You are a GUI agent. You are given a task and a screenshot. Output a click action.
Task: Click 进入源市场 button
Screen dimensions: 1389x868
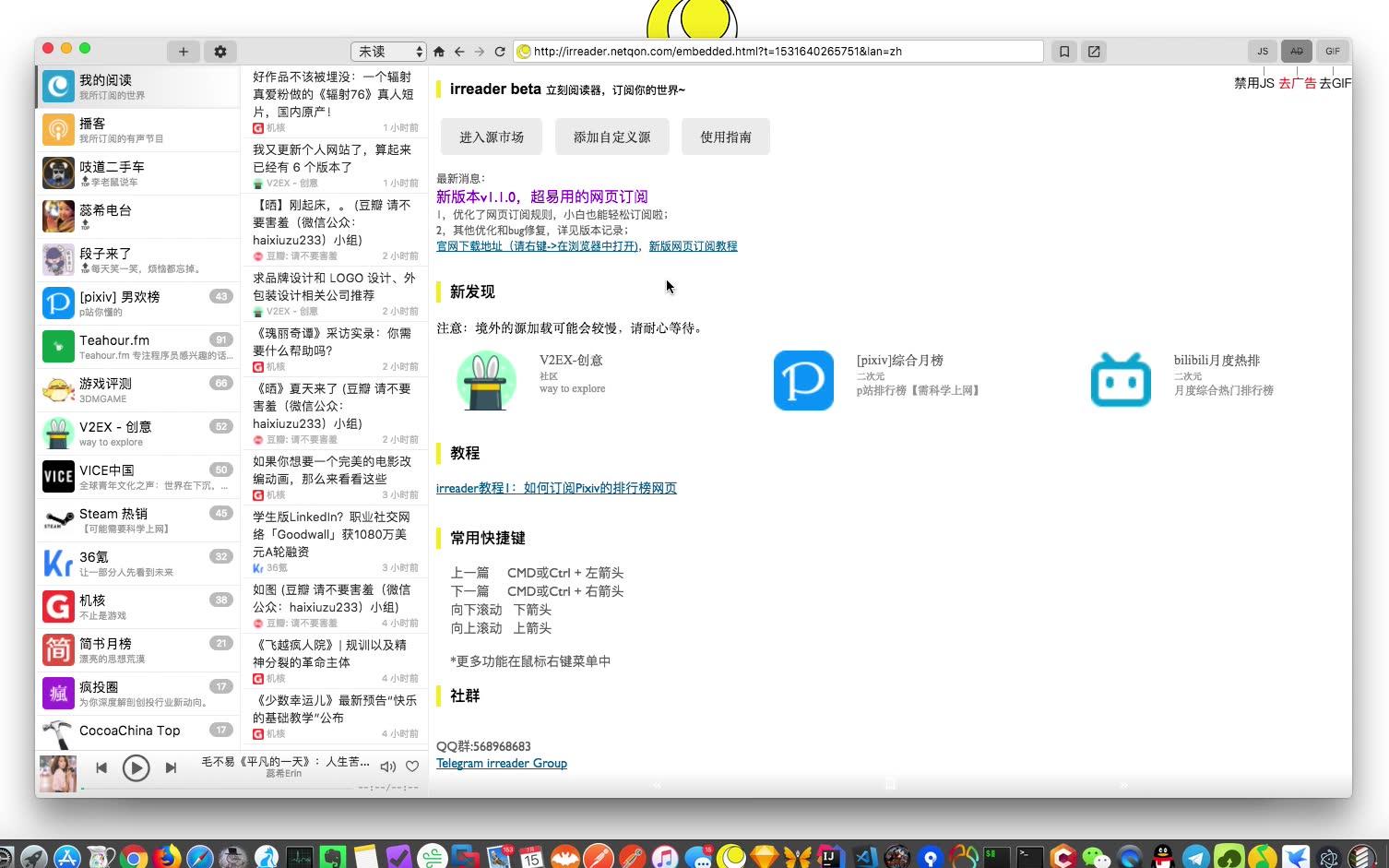[x=492, y=137]
